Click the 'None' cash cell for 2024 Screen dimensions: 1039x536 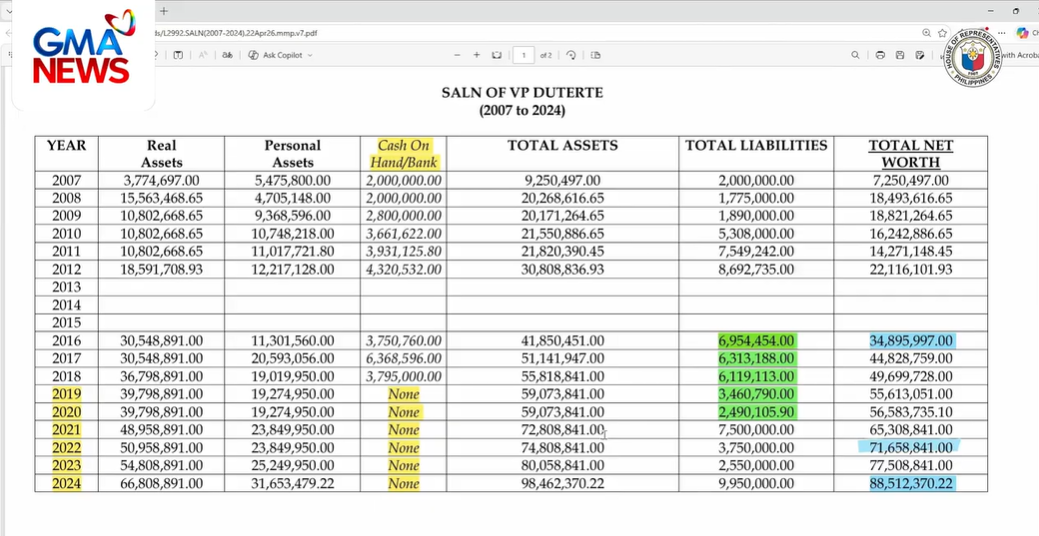point(404,484)
